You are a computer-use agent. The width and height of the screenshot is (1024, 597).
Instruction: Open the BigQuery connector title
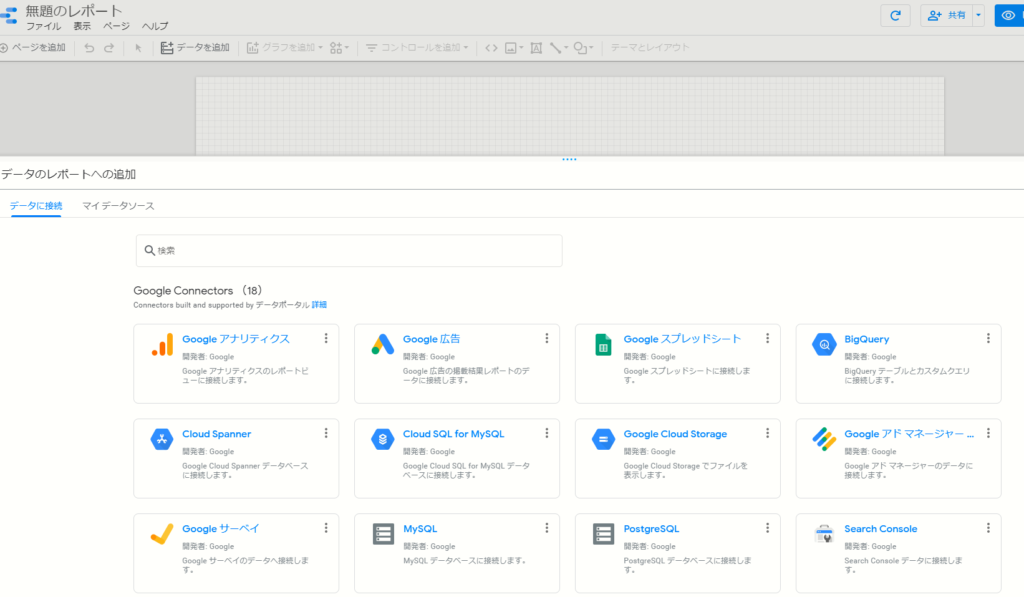867,339
